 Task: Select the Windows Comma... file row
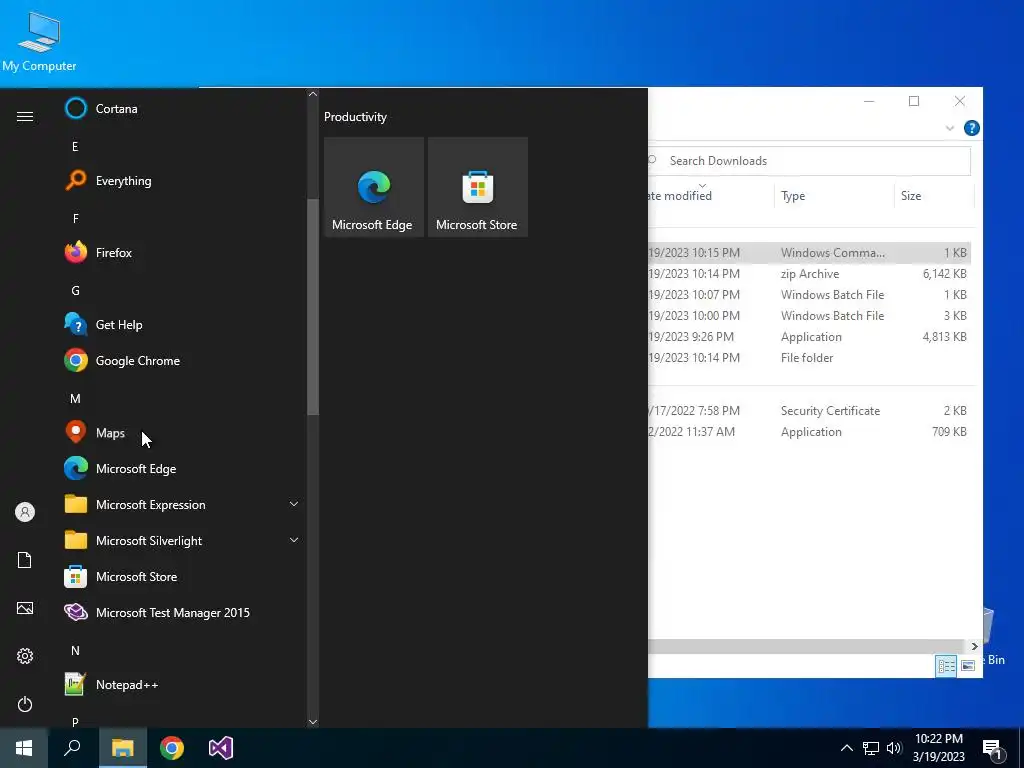coord(809,253)
